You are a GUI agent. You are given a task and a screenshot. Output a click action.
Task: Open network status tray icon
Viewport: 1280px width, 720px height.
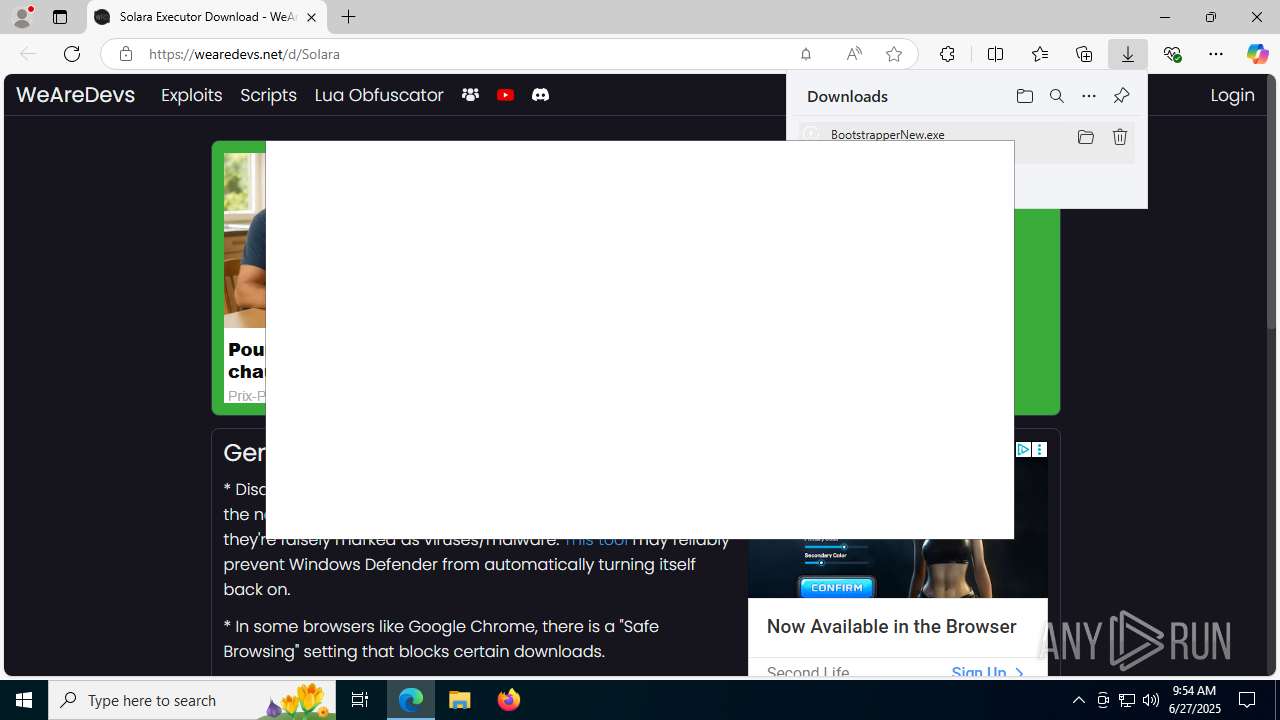tap(1127, 700)
